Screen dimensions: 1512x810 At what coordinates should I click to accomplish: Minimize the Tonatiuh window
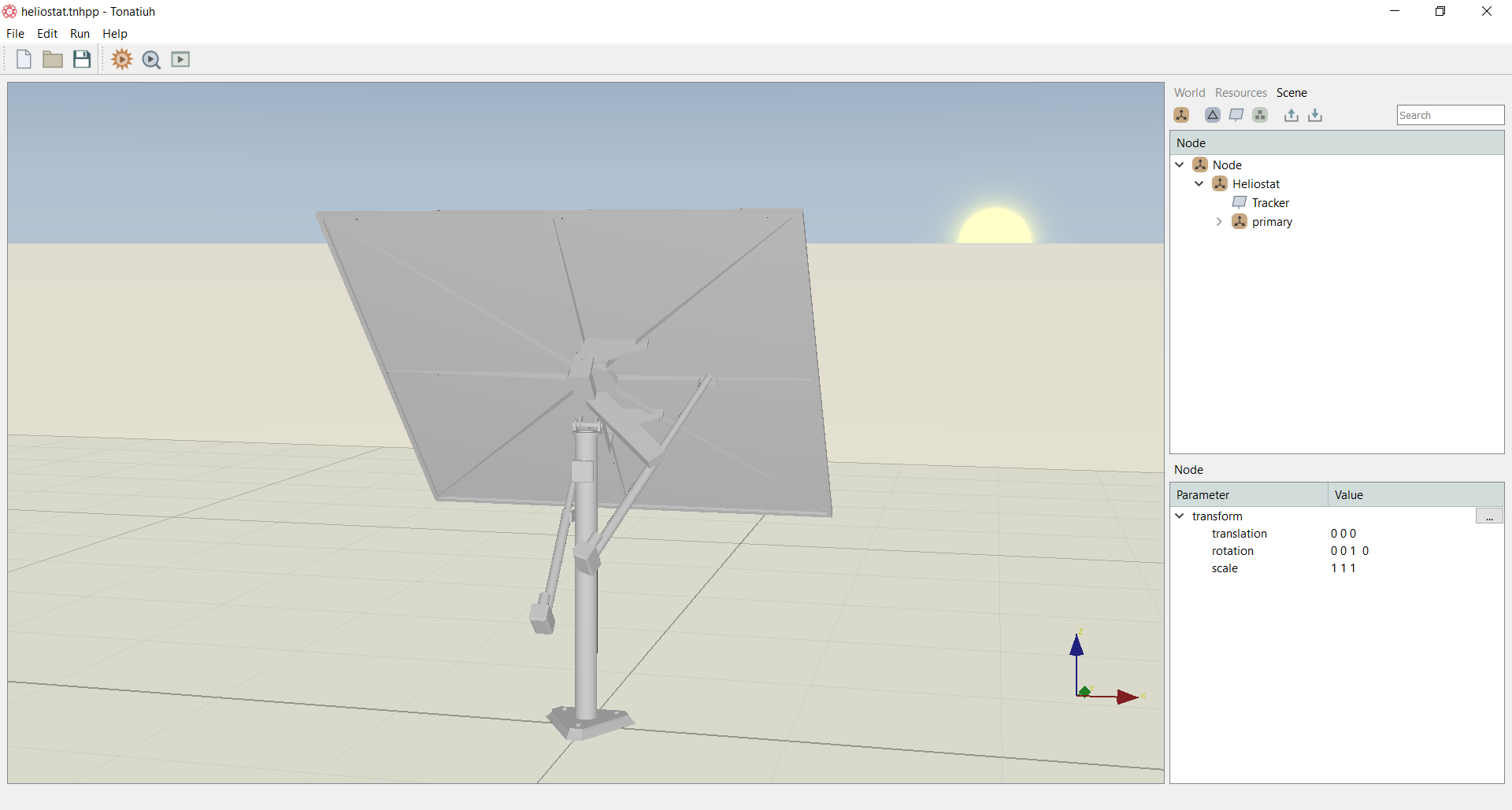point(1395,11)
